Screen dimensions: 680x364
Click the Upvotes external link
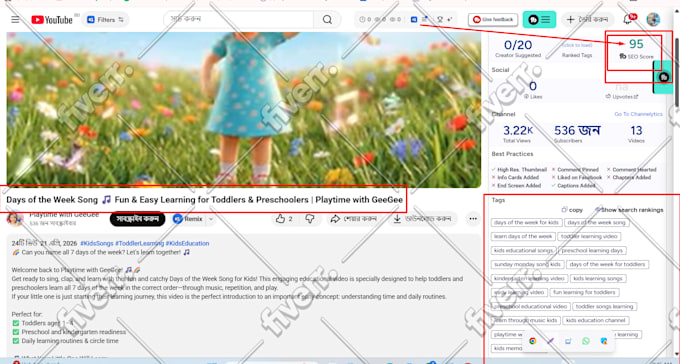coord(622,97)
